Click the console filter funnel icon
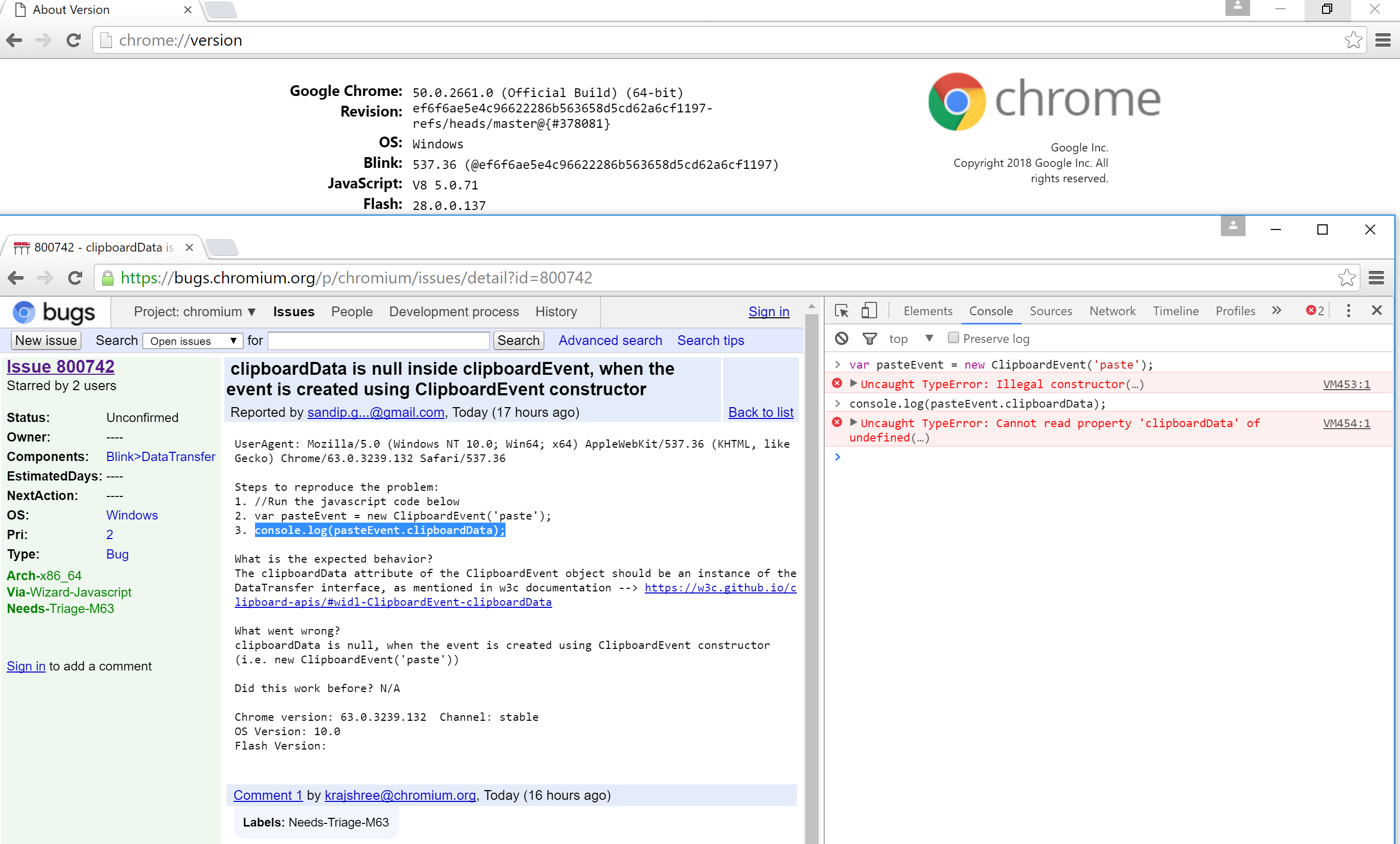Viewport: 1400px width, 844px height. click(869, 339)
